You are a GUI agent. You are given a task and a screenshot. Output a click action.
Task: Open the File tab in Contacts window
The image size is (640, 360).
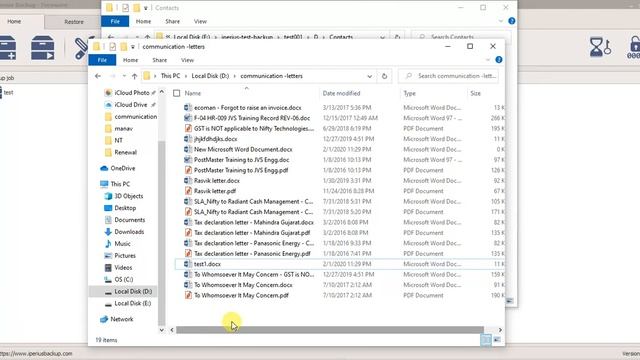coord(115,21)
